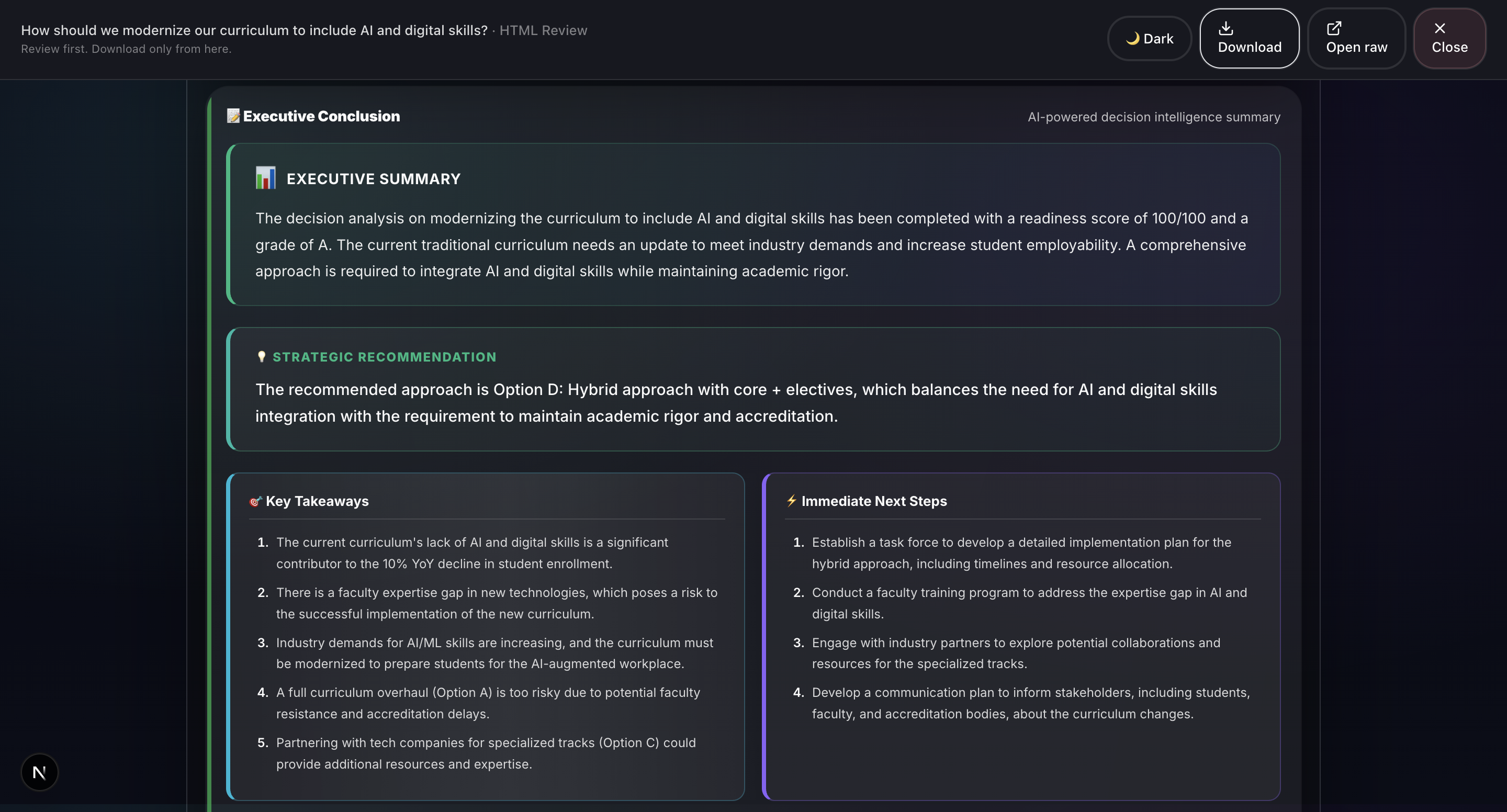This screenshot has width=1507, height=812.
Task: Click the first takeaway about enrollment decline
Action: coord(471,553)
